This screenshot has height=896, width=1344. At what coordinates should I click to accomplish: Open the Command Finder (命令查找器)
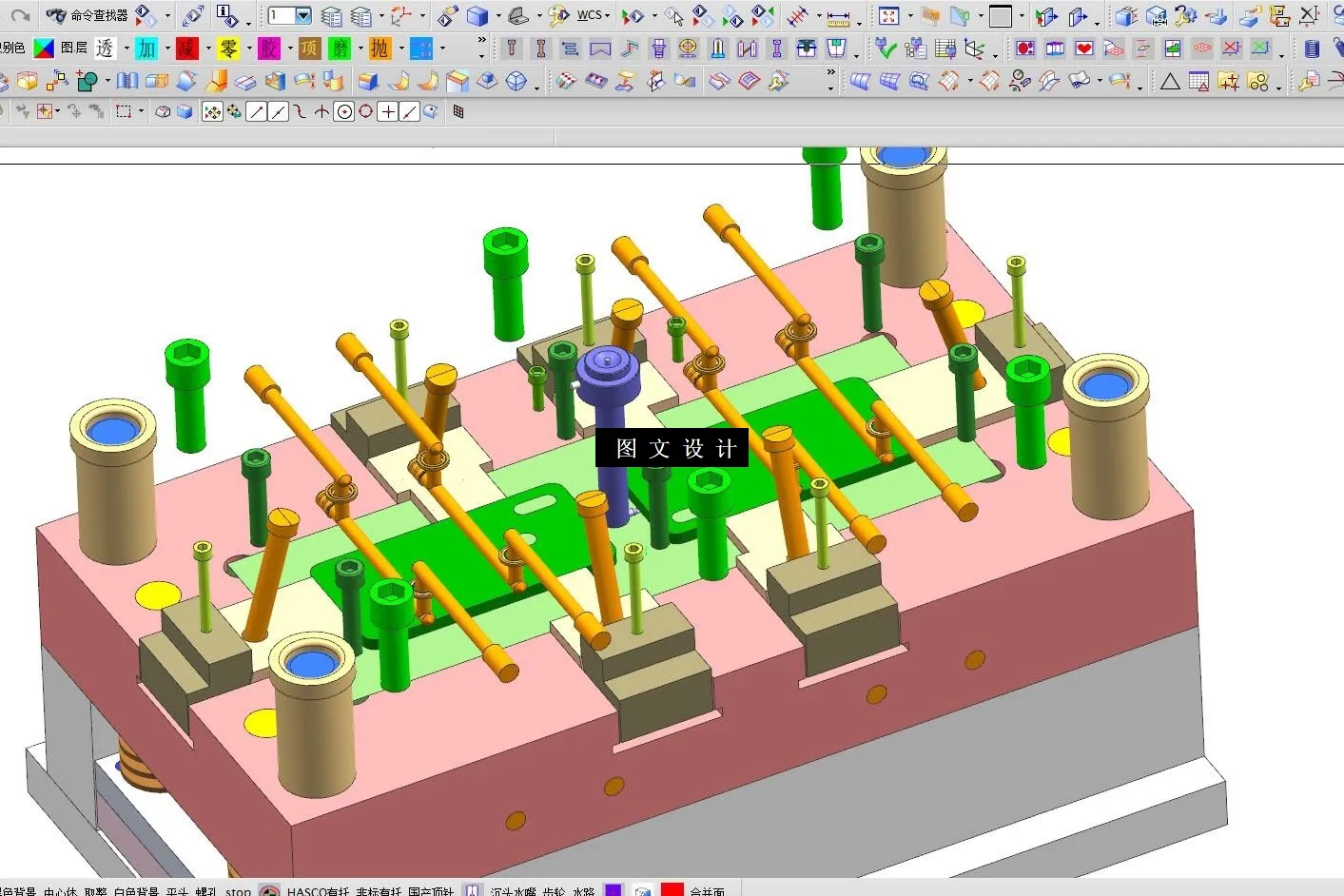88,15
